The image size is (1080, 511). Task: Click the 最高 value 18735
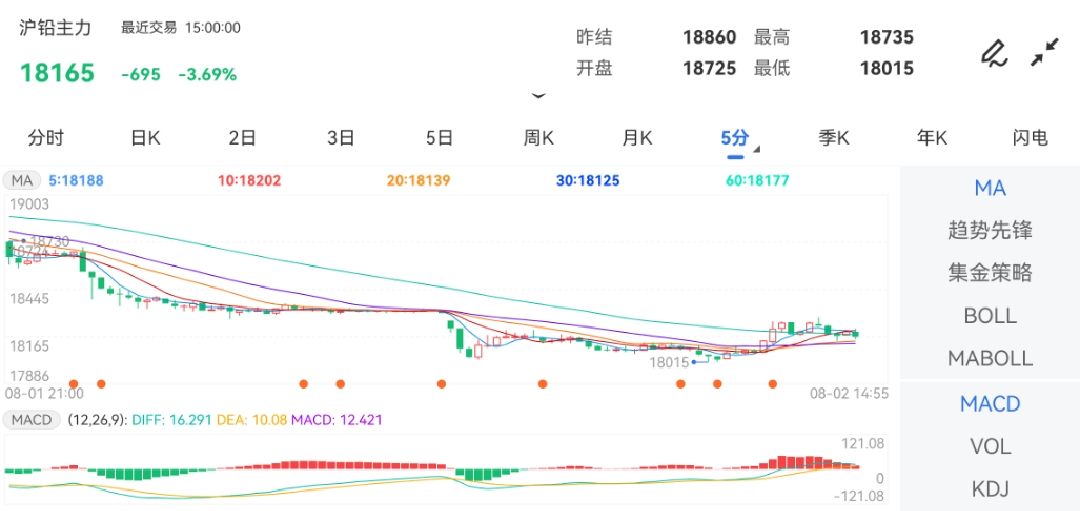[886, 37]
